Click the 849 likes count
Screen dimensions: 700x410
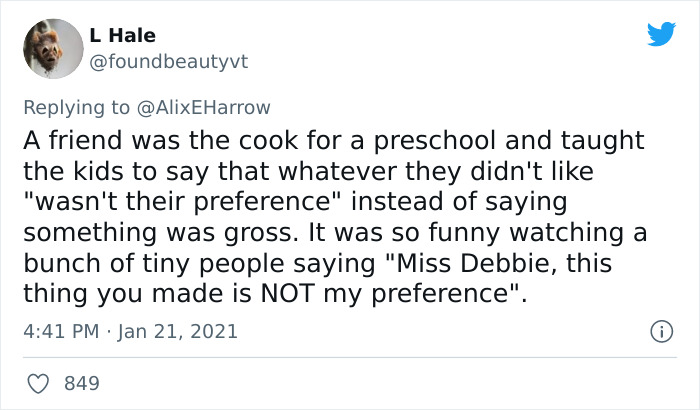[81, 383]
